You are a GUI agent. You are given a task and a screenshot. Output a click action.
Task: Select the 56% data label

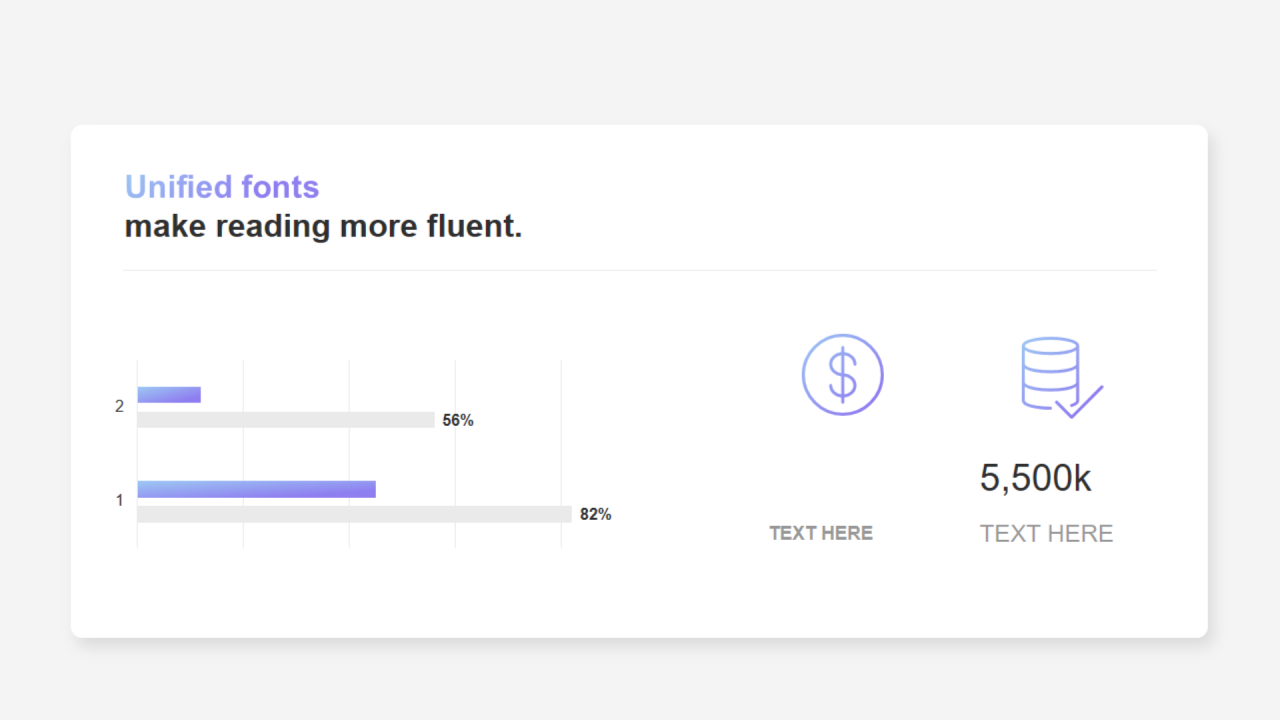(458, 421)
